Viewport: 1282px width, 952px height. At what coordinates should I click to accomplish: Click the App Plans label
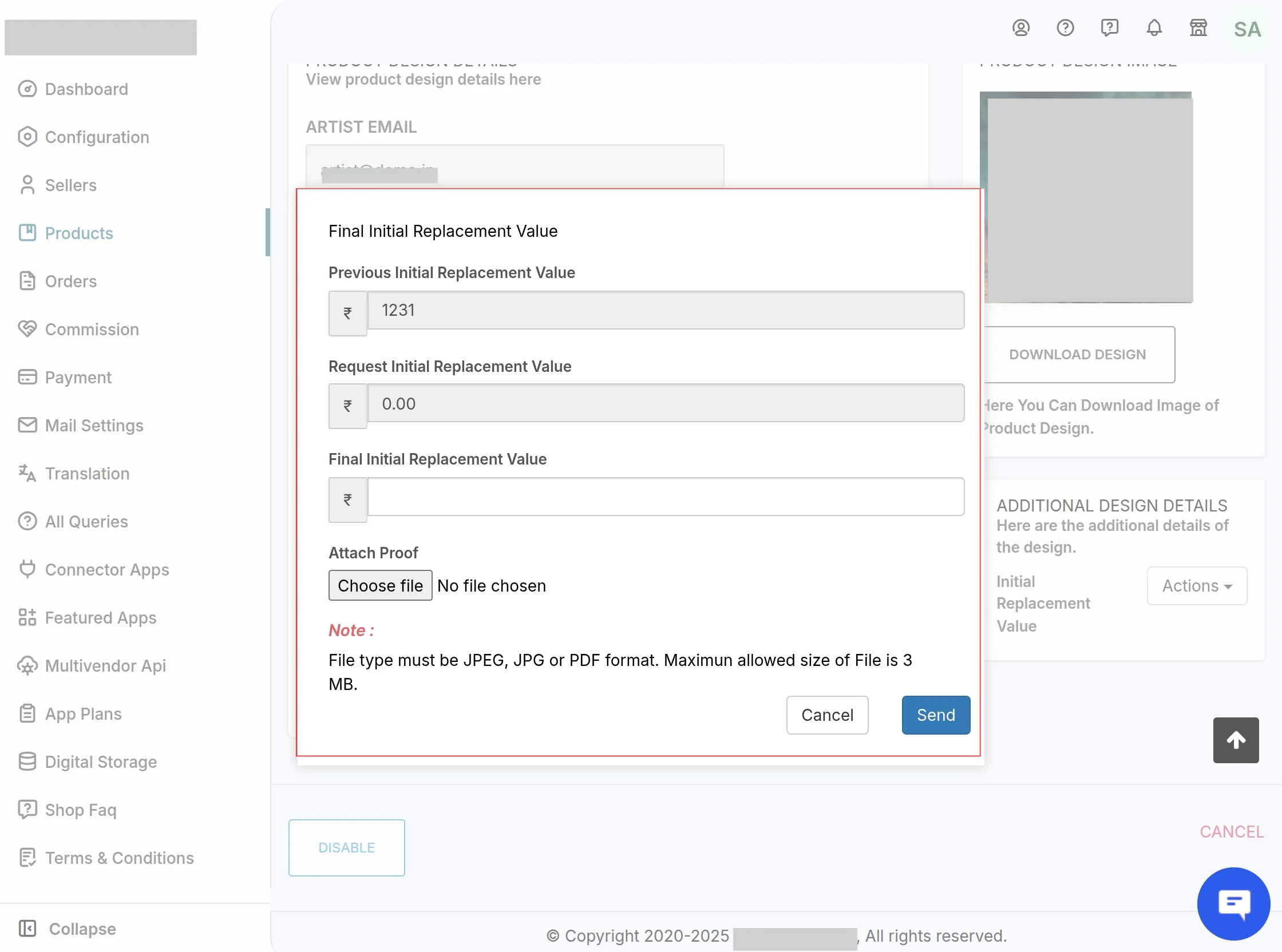(x=84, y=713)
